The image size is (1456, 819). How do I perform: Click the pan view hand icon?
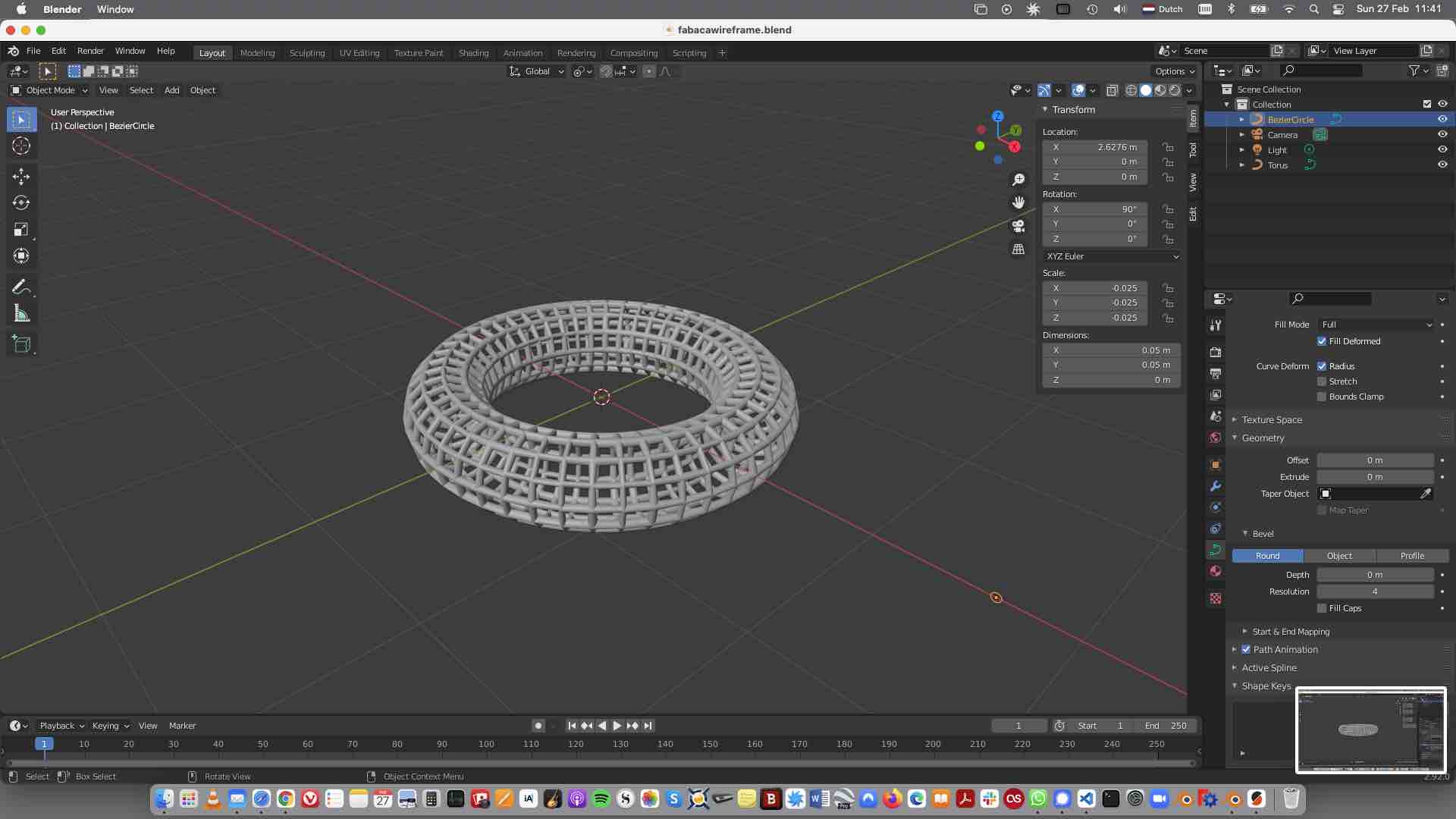tap(1018, 202)
